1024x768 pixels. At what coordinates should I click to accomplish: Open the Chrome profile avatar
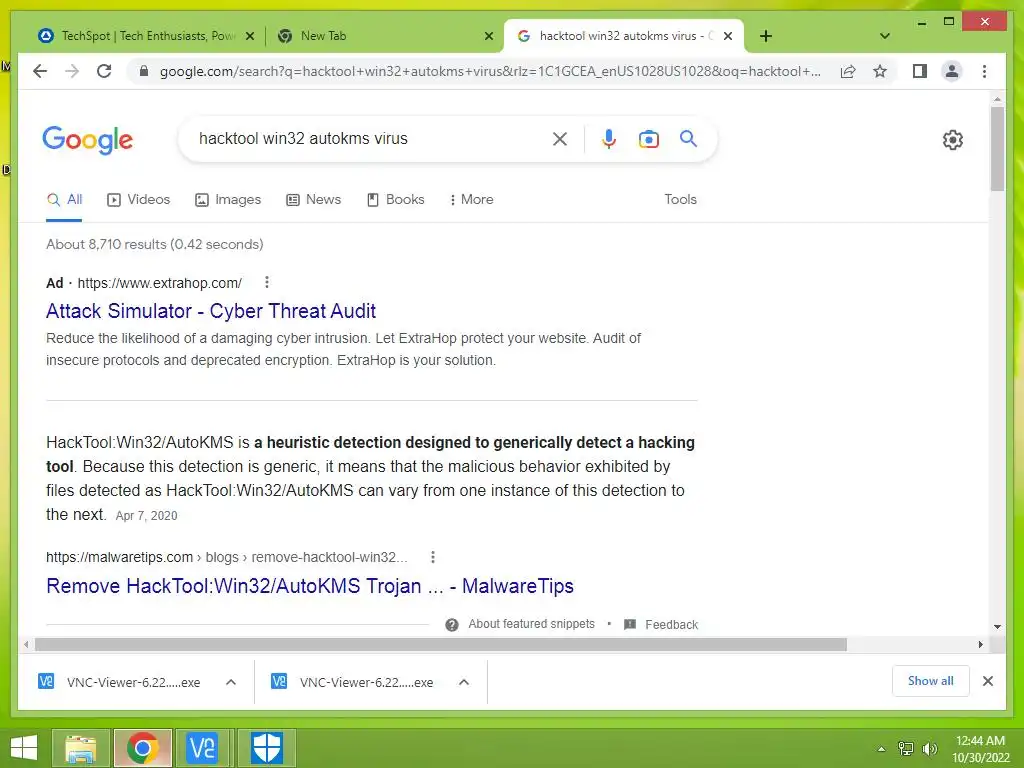click(x=952, y=71)
